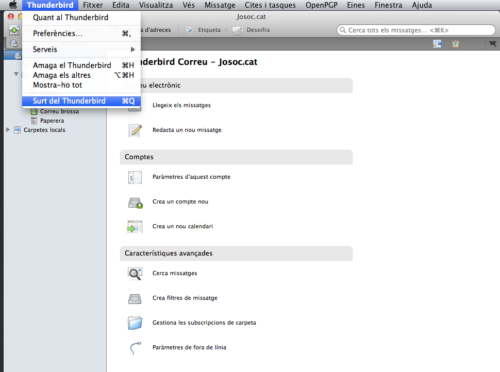Open the OpenPGP menu

pyautogui.click(x=322, y=5)
